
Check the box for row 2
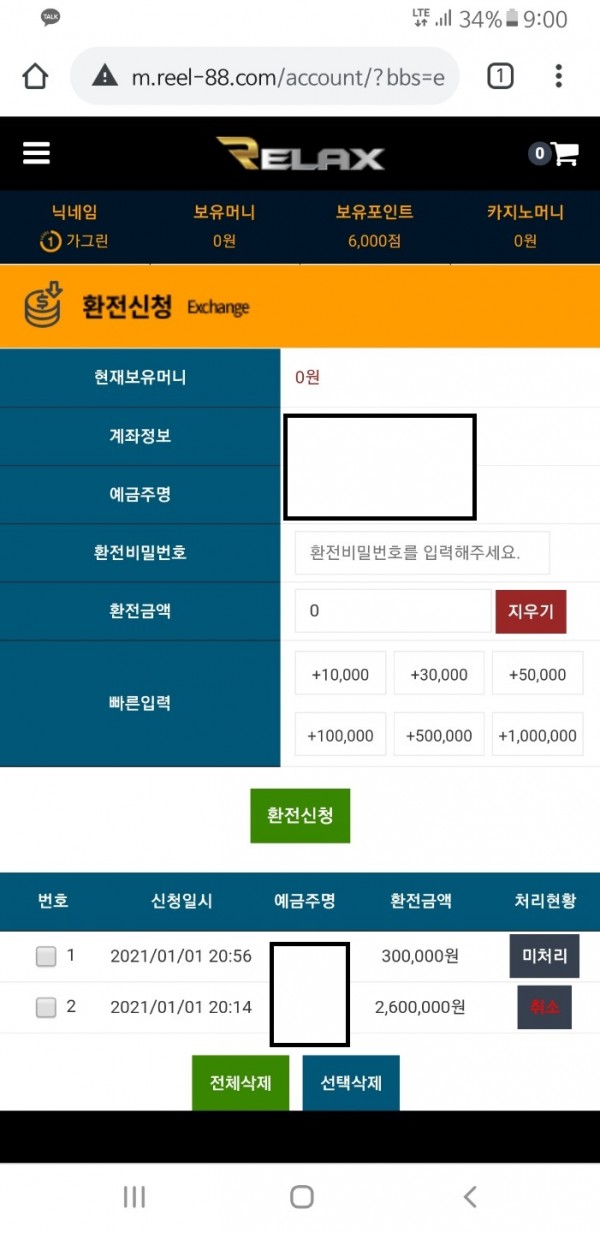46,1008
